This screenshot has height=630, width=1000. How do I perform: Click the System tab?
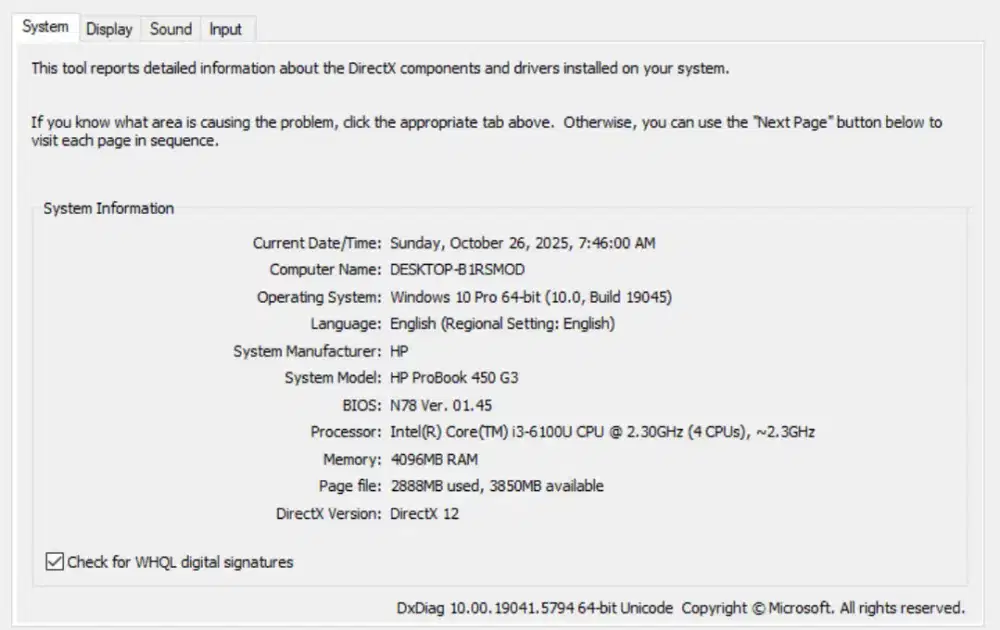tap(45, 28)
